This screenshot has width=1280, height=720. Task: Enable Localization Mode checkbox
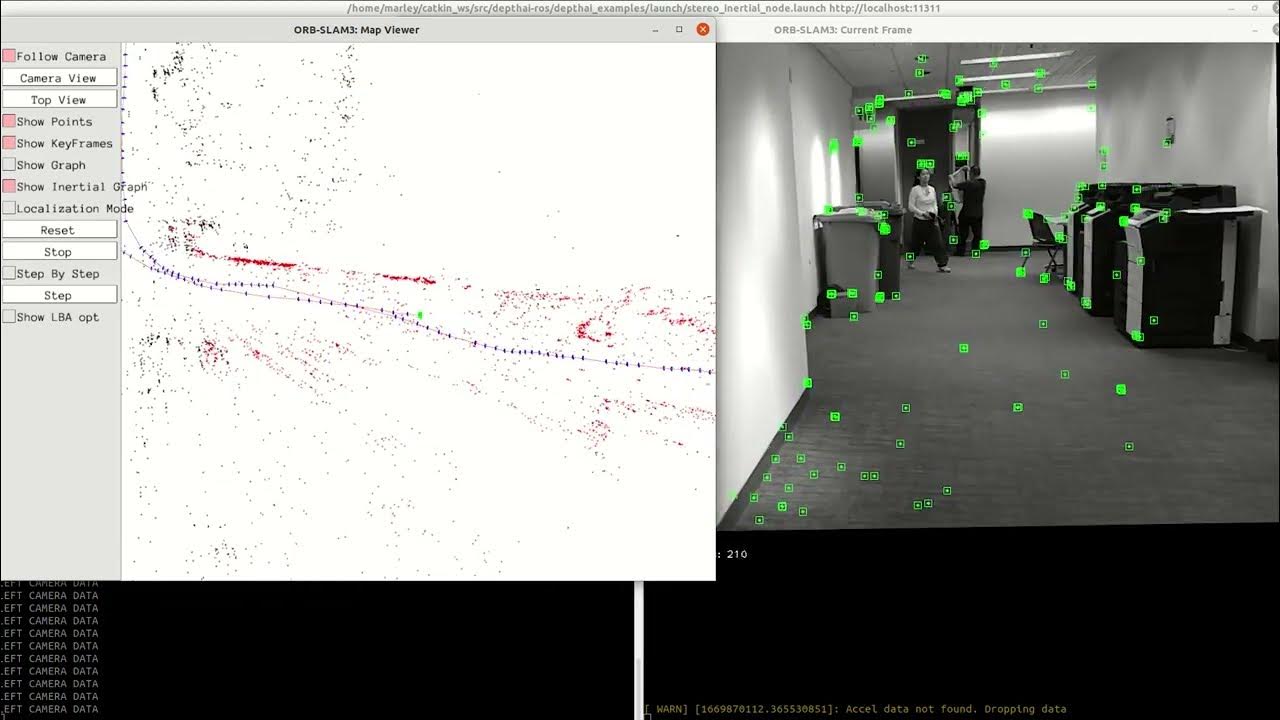pos(9,209)
